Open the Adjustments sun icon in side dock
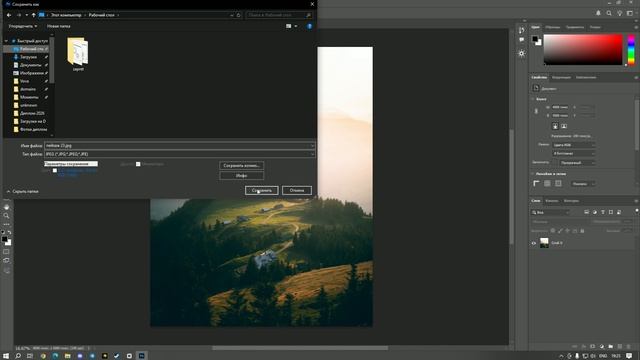Image resolution: width=640 pixels, height=360 pixels. click(x=522, y=53)
